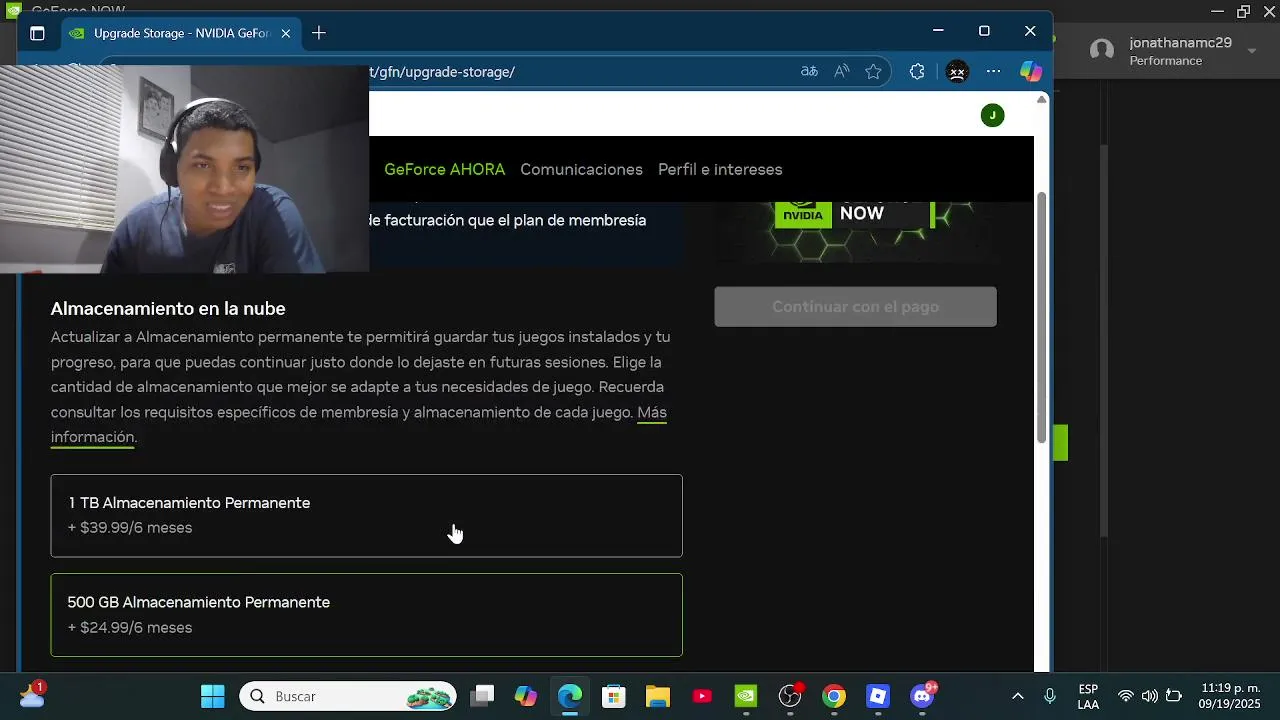Open the weather widget on taskbar
1280x720 pixels.
click(32, 696)
